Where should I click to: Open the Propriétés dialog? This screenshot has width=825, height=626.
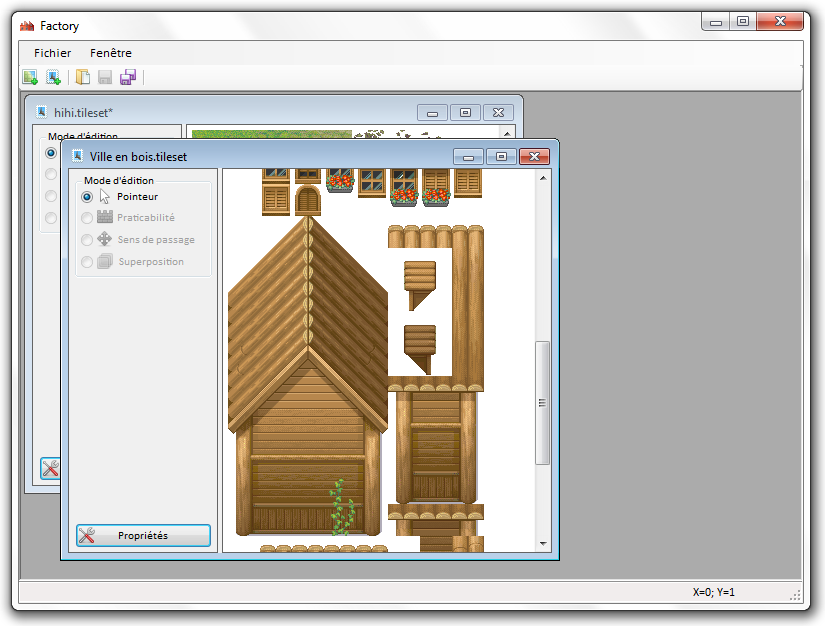[x=142, y=535]
